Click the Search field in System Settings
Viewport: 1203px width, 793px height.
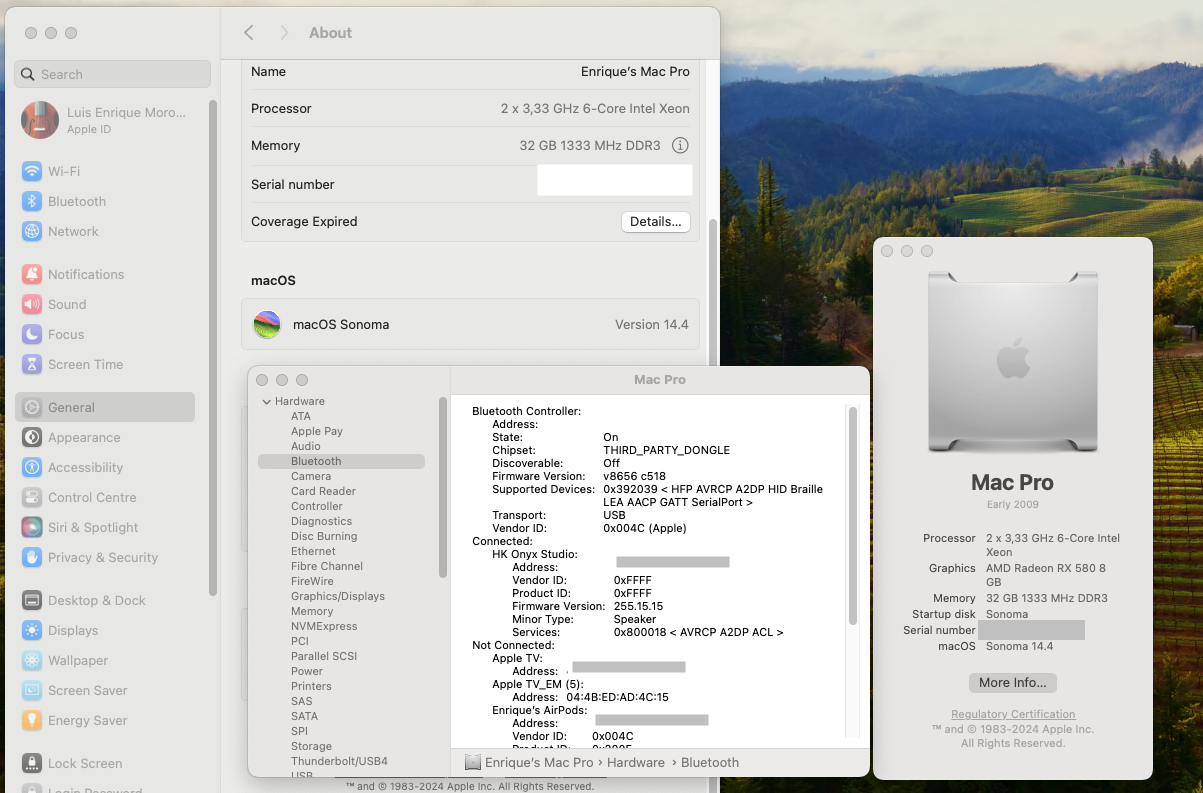pos(113,74)
